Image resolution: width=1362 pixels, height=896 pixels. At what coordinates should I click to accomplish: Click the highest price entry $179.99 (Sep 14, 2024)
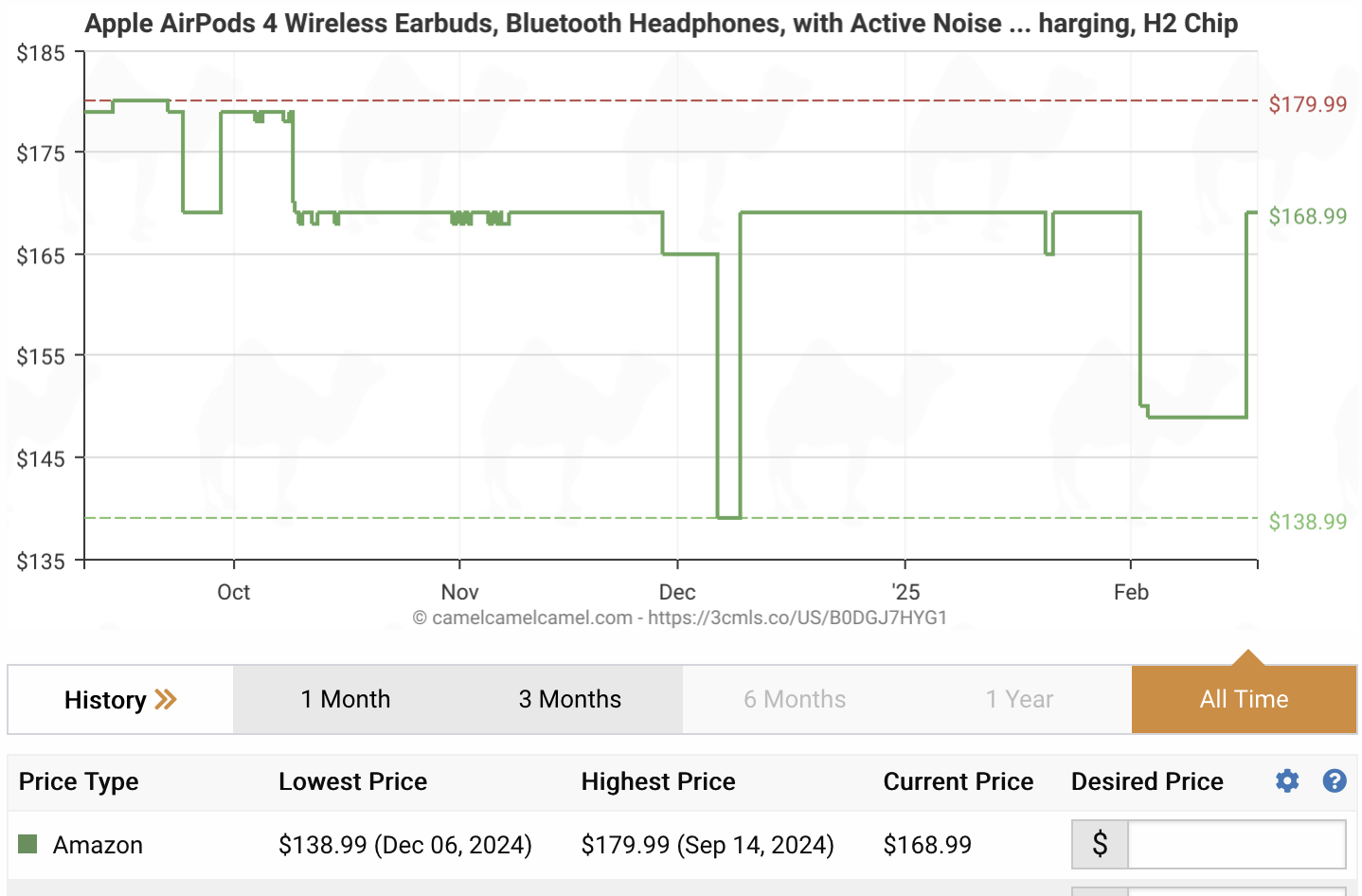coord(708,844)
